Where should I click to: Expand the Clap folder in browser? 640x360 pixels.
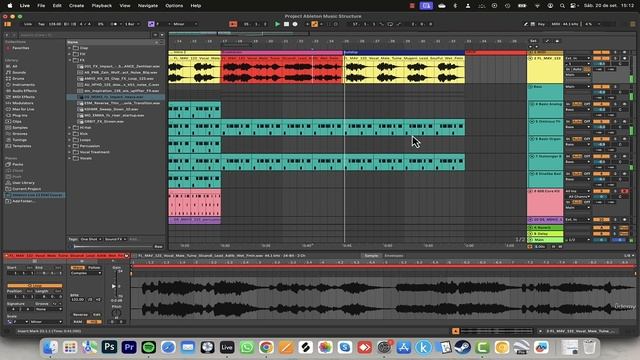pyautogui.click(x=70, y=48)
